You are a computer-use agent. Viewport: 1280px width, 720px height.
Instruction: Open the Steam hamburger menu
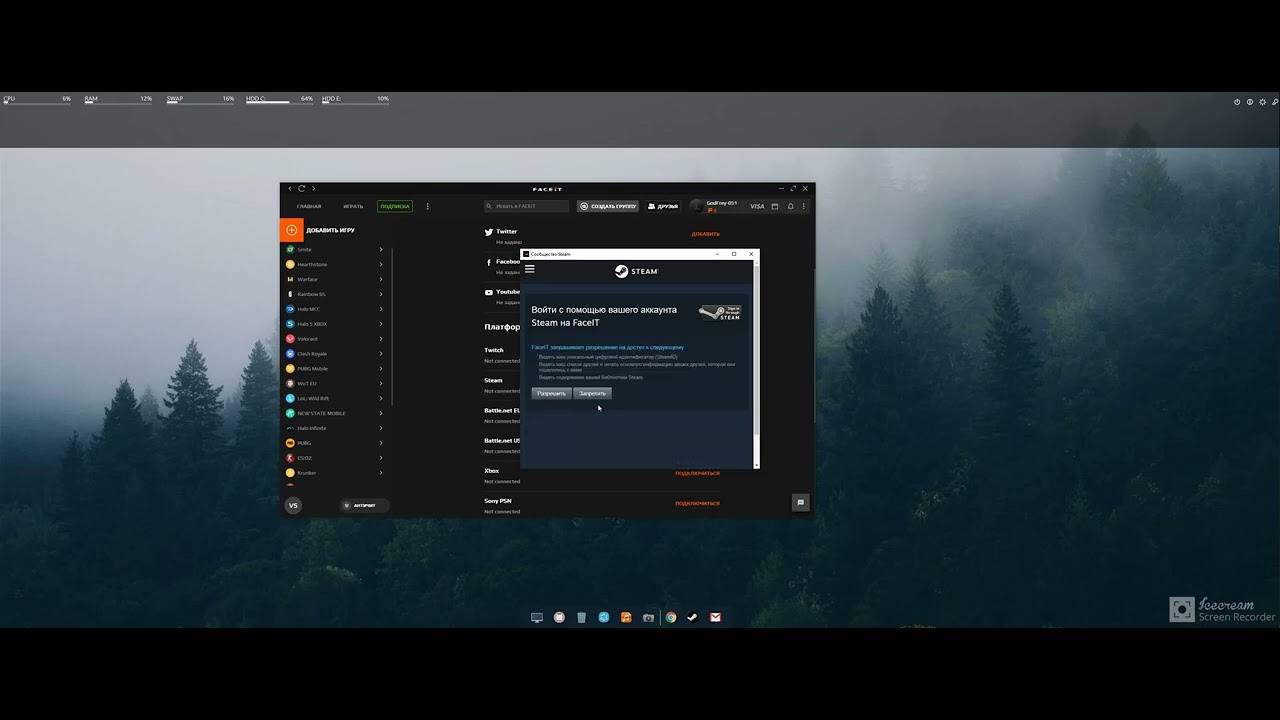(x=529, y=269)
